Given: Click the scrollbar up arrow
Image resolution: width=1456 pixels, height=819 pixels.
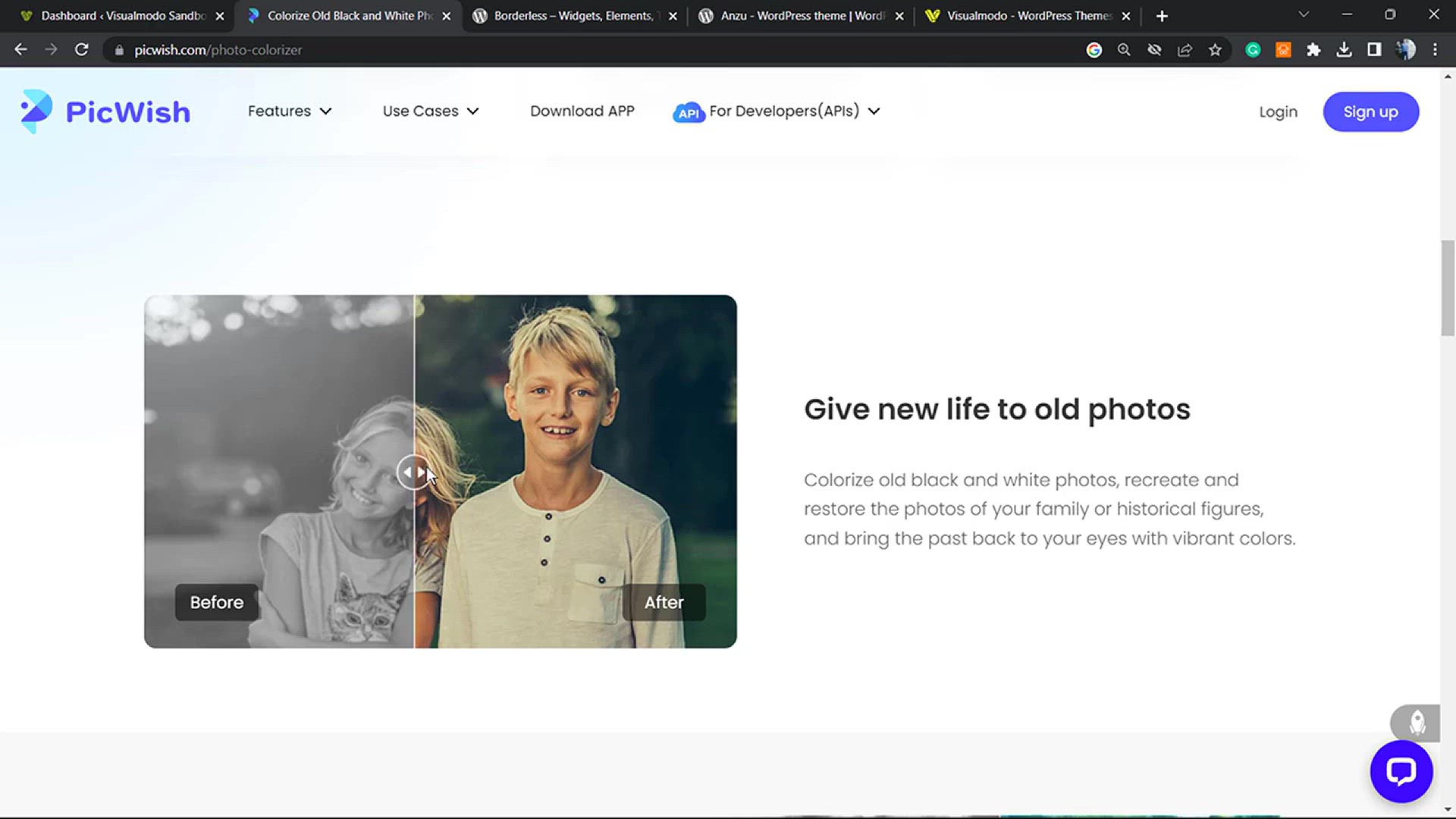Looking at the screenshot, I should click(x=1448, y=77).
